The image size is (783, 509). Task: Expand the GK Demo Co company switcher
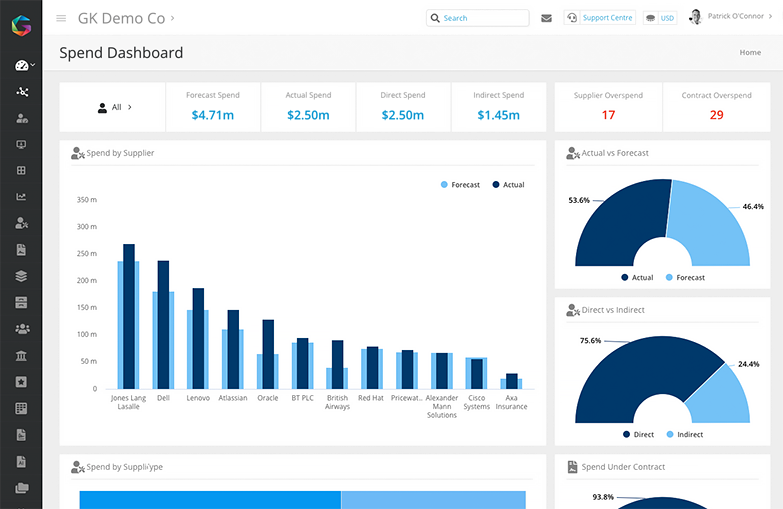(x=126, y=18)
